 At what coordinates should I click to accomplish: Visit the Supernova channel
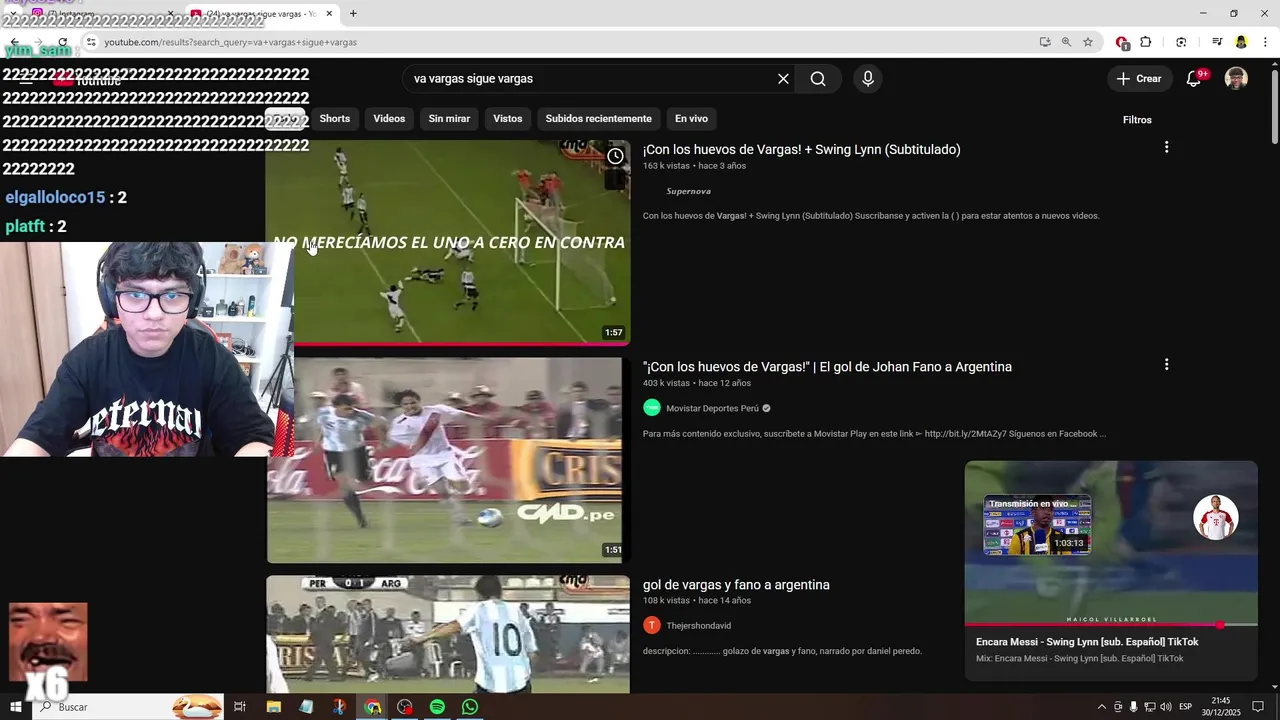688,191
